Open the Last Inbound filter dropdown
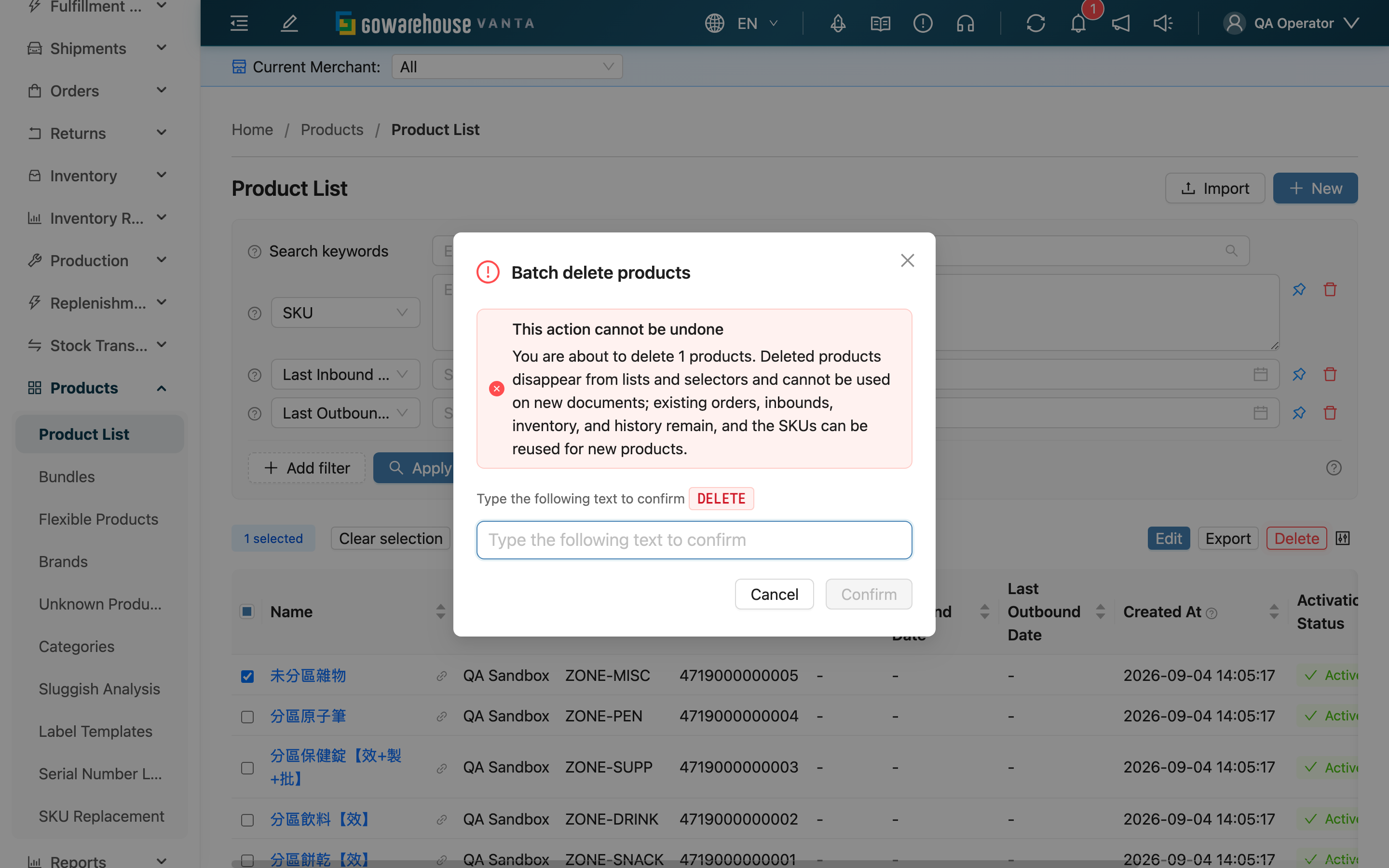Viewport: 1389px width, 868px height. 345,374
